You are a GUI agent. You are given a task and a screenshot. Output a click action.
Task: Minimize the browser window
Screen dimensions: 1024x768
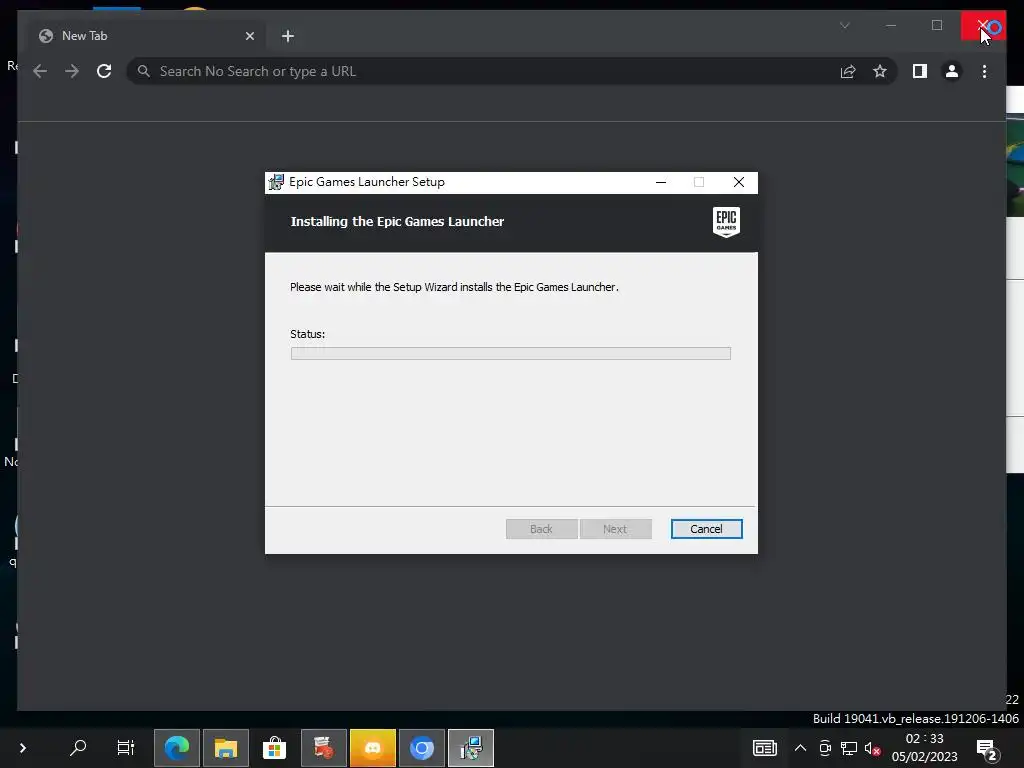point(891,25)
